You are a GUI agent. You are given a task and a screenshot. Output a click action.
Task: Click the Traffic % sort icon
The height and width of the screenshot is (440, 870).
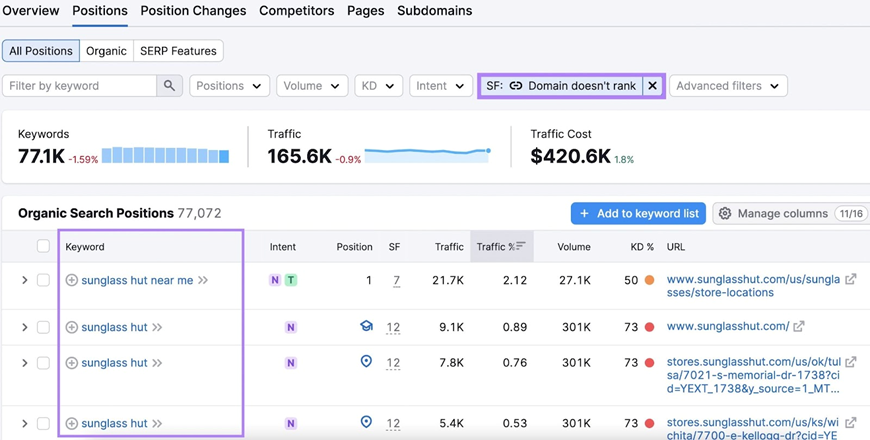pos(520,246)
